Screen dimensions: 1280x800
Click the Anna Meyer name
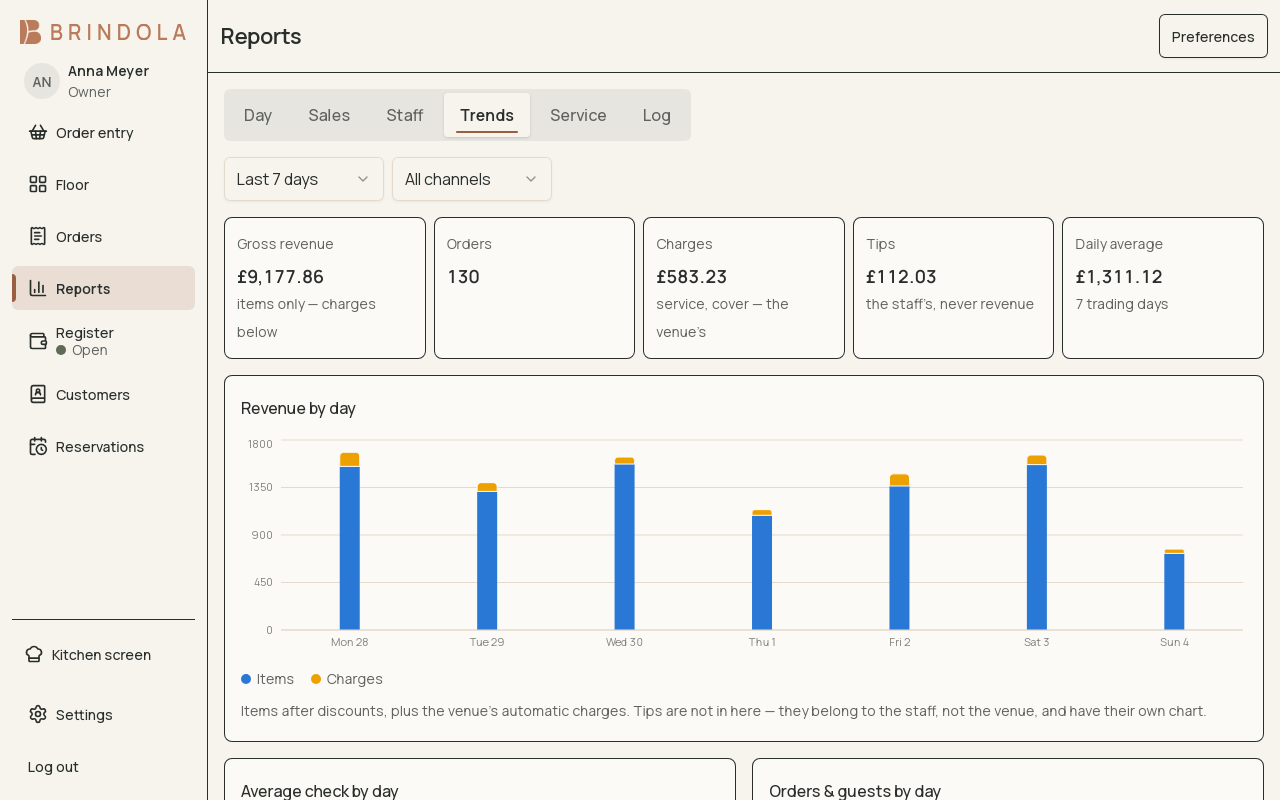click(x=108, y=71)
